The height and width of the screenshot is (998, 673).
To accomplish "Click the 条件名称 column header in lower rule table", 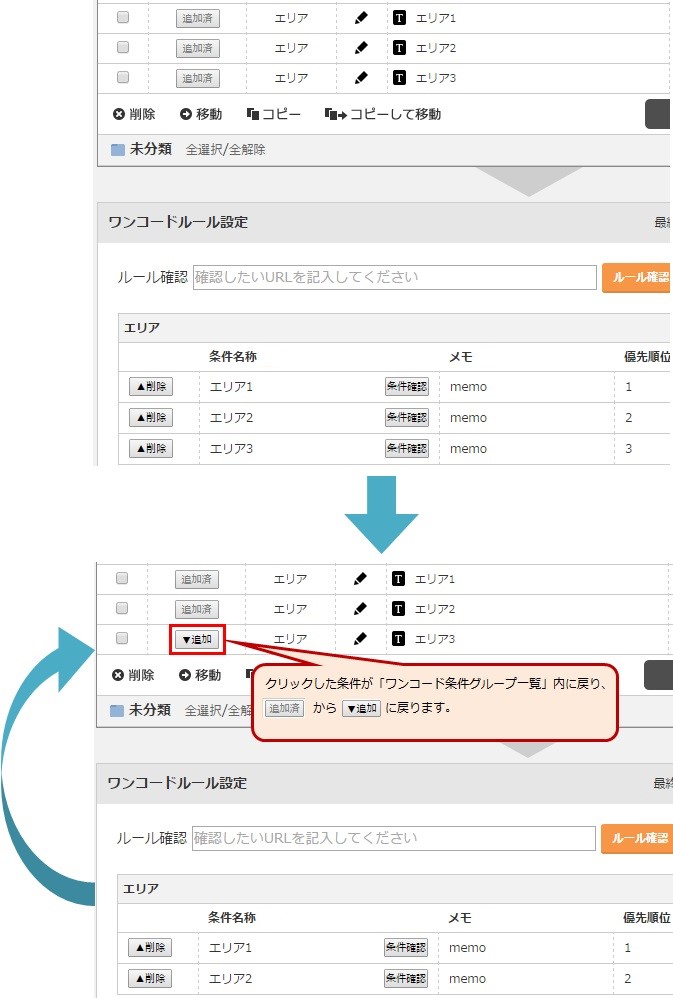I will (232, 918).
